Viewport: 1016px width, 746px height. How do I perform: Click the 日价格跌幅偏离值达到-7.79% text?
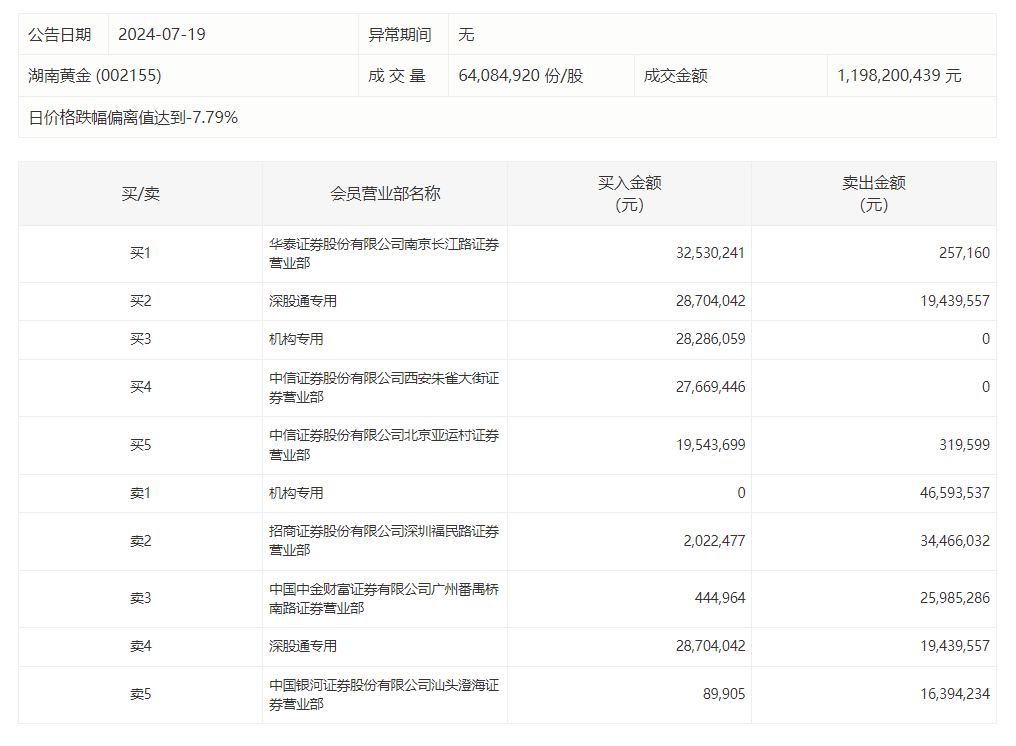[x=133, y=117]
